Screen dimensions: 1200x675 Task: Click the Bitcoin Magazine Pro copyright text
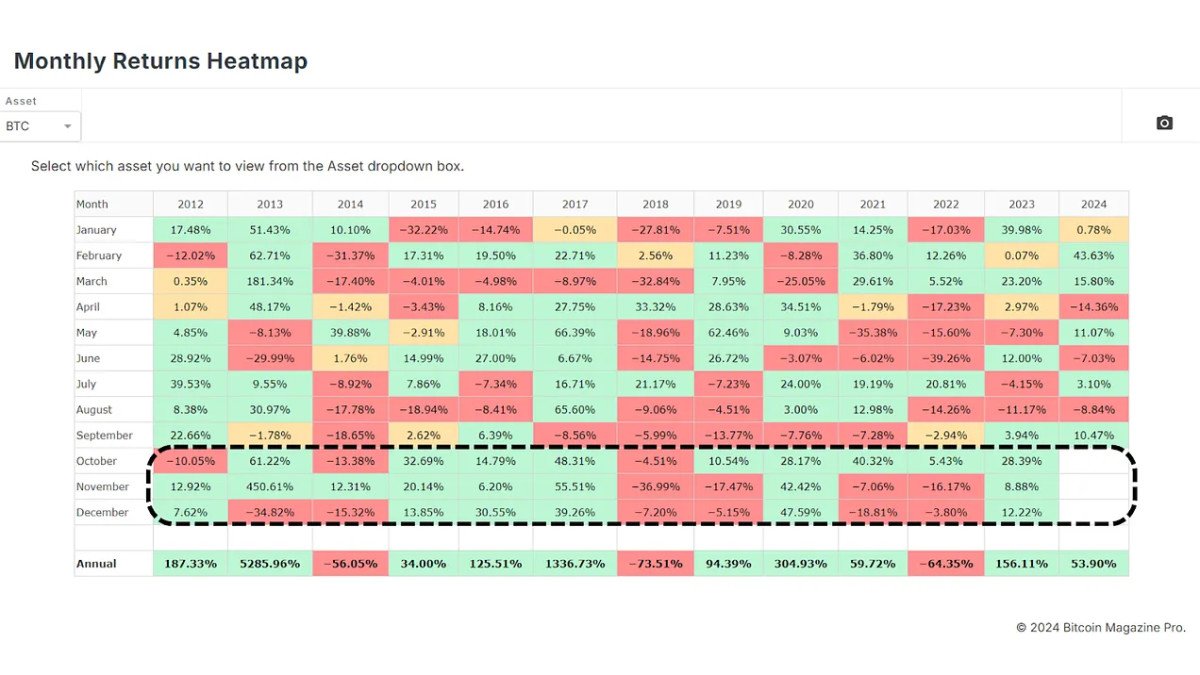(1100, 628)
